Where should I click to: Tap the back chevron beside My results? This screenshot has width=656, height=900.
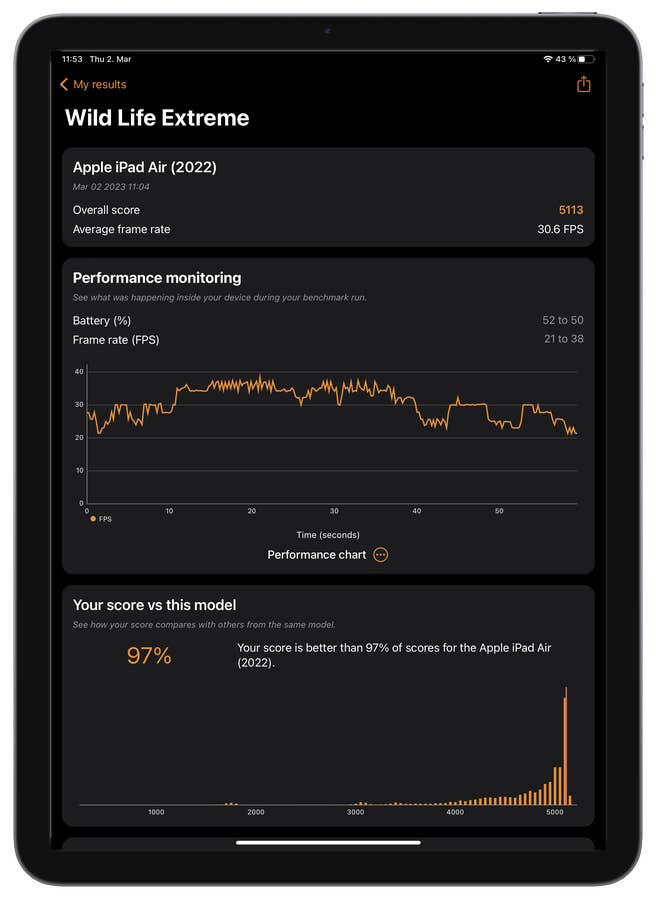(64, 85)
